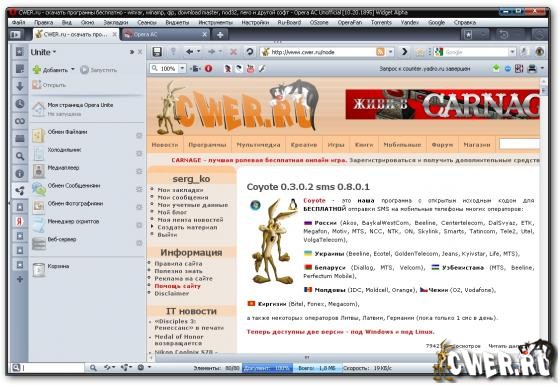Expand the Добавить dropdown arrow

[x=73, y=69]
